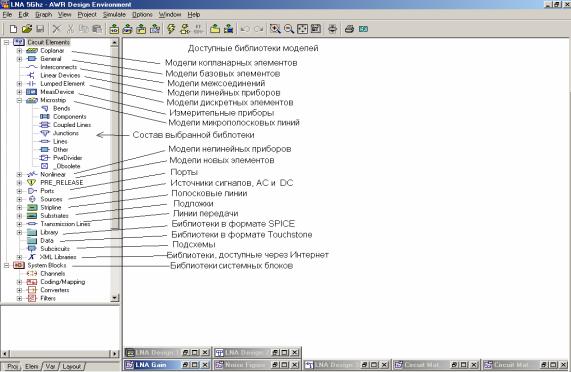Open the Help menu

coord(194,15)
